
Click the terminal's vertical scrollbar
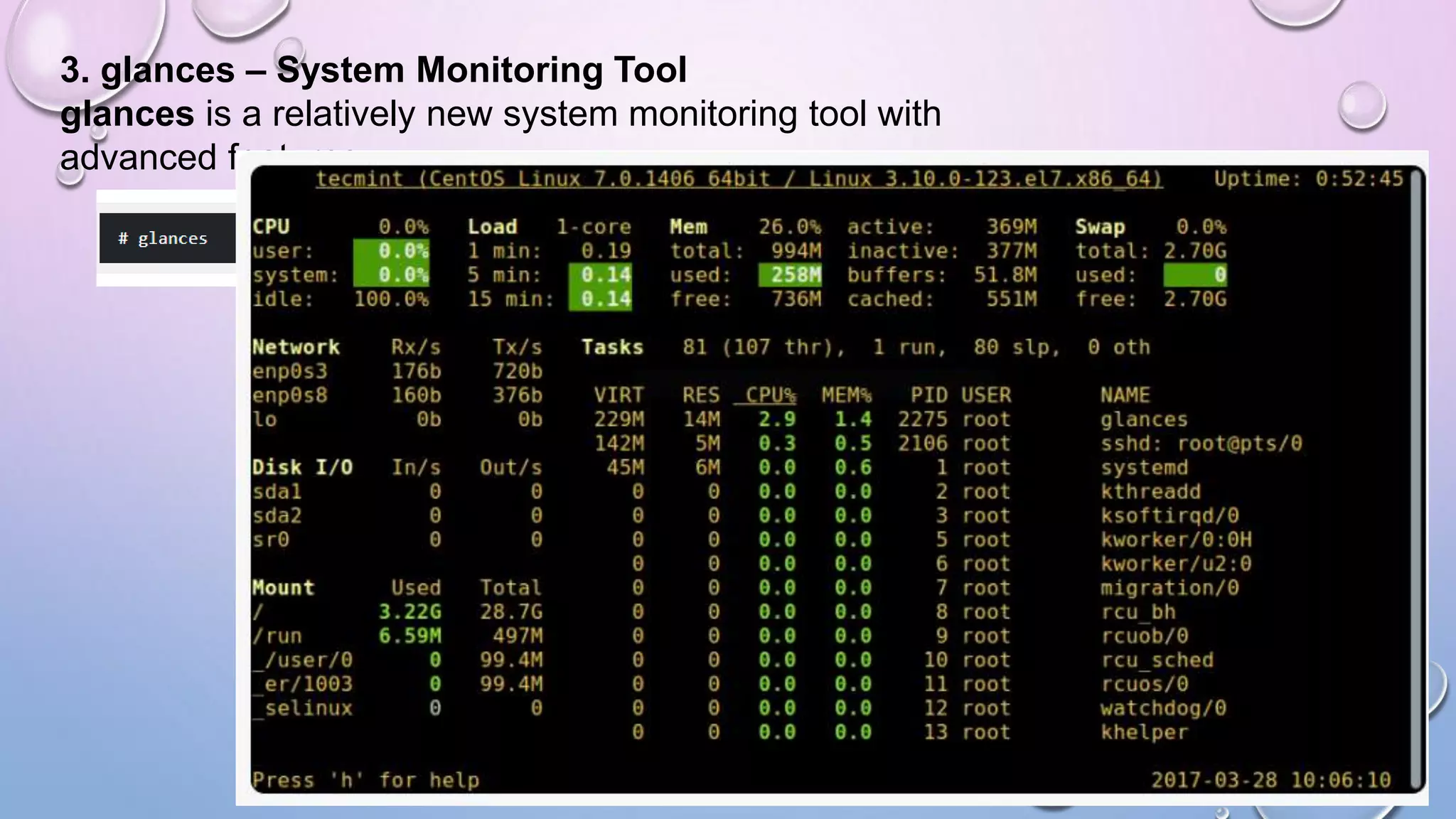(1418, 478)
